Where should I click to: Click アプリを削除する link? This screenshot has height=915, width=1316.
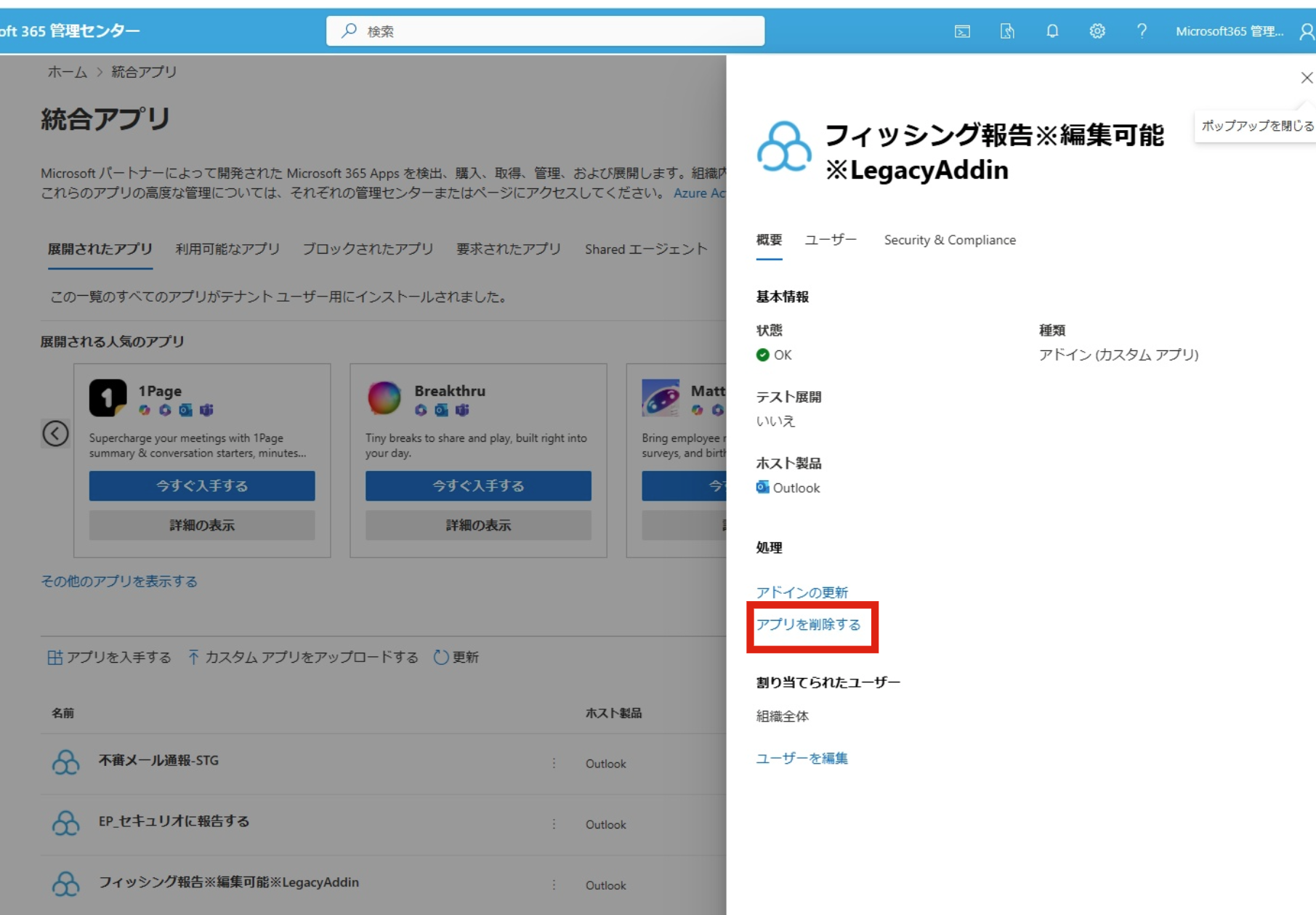[808, 624]
